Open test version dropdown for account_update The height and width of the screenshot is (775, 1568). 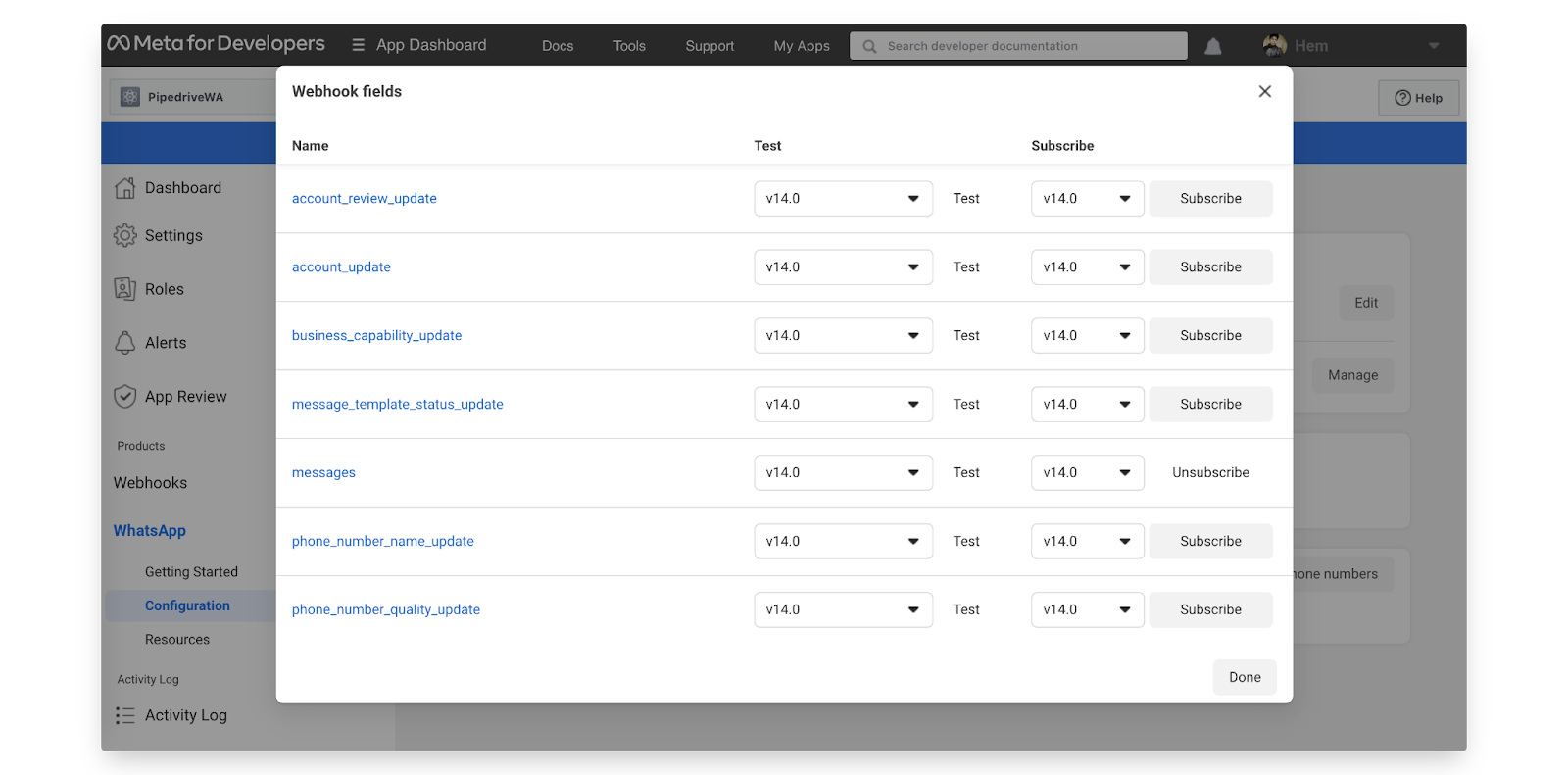click(x=843, y=267)
